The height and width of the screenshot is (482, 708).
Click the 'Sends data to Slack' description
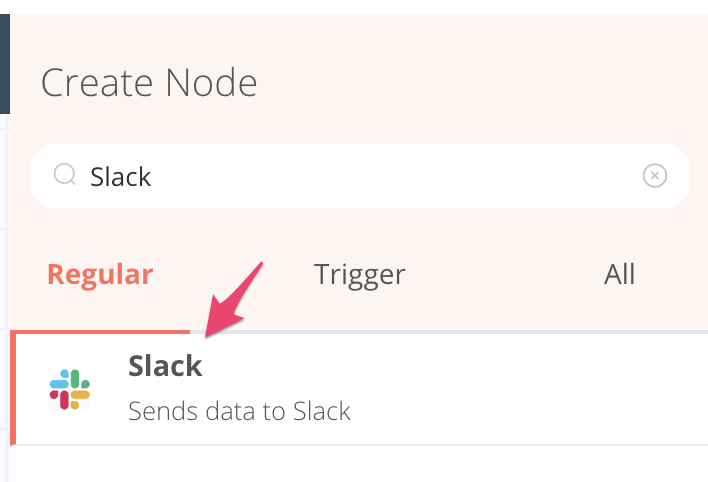click(x=239, y=411)
